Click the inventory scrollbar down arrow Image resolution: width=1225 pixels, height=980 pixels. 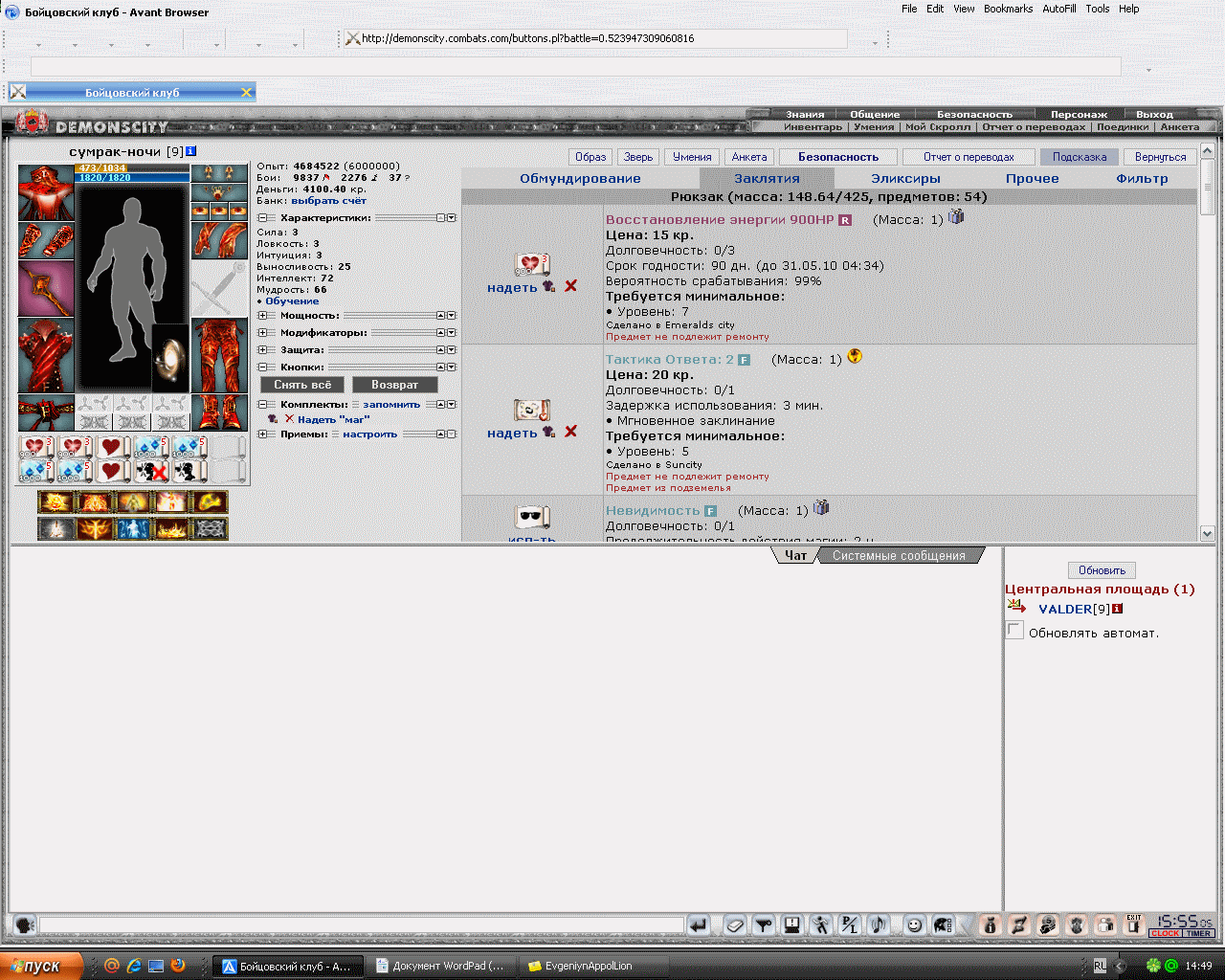coord(1207,533)
